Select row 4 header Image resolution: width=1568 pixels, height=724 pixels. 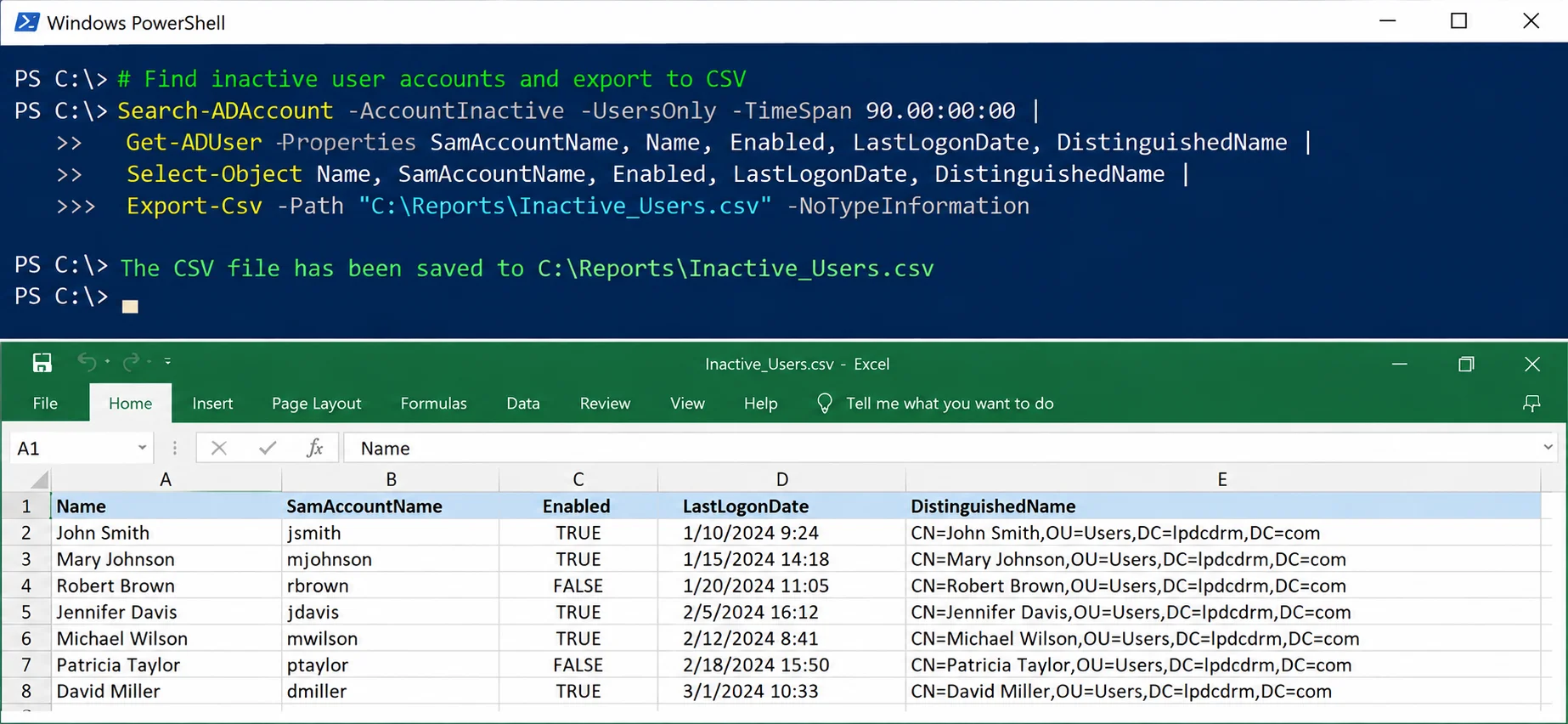point(25,585)
